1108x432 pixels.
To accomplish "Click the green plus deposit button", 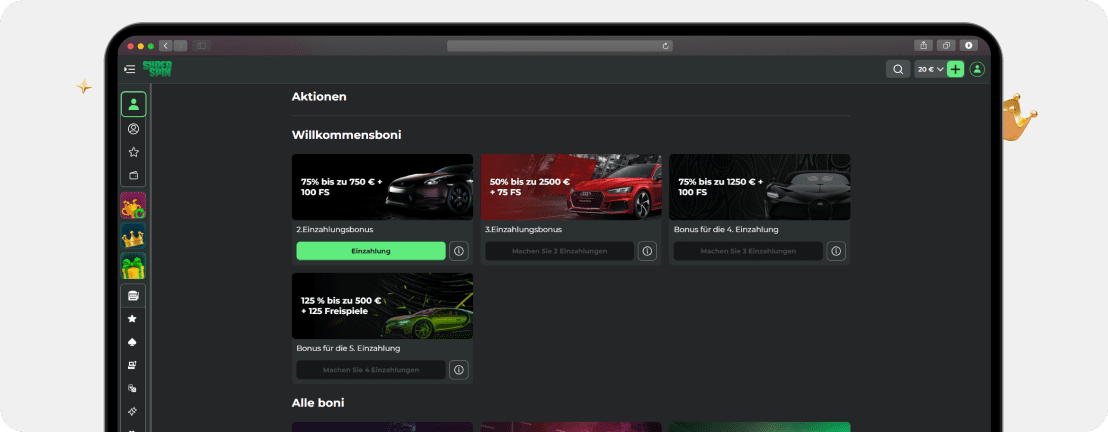I will click(955, 69).
